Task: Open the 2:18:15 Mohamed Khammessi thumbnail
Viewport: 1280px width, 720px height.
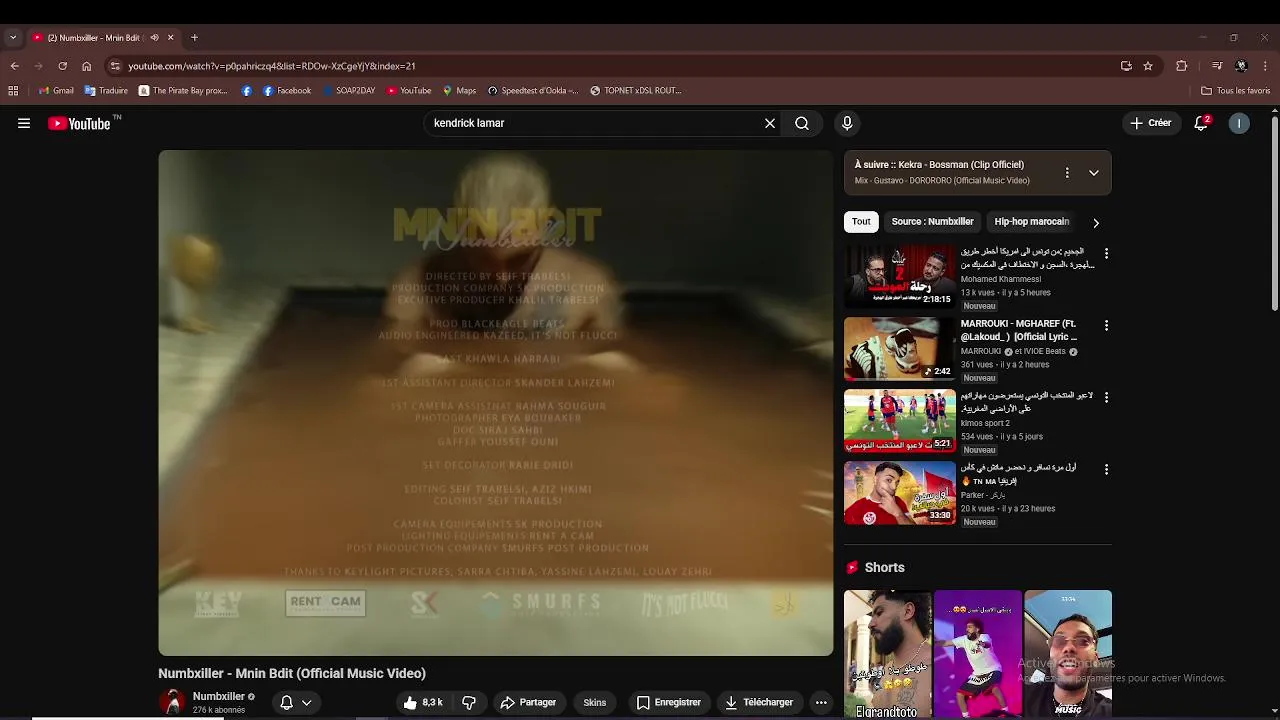Action: [x=899, y=277]
